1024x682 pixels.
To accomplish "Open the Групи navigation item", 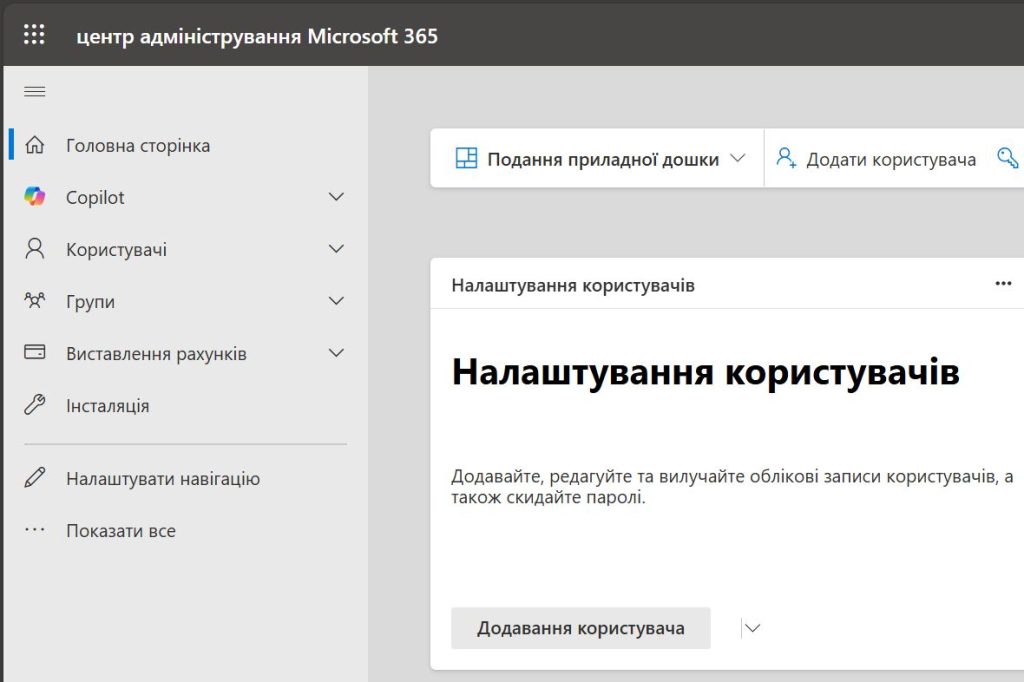I will coord(90,302).
